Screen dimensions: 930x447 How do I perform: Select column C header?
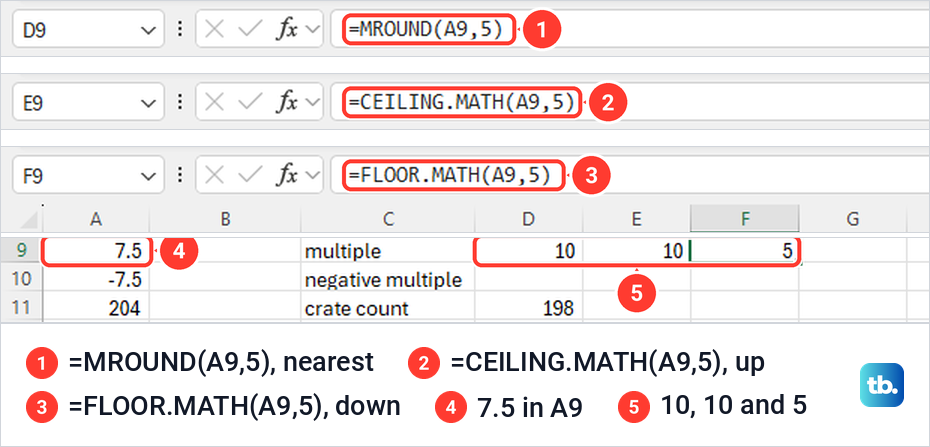387,219
